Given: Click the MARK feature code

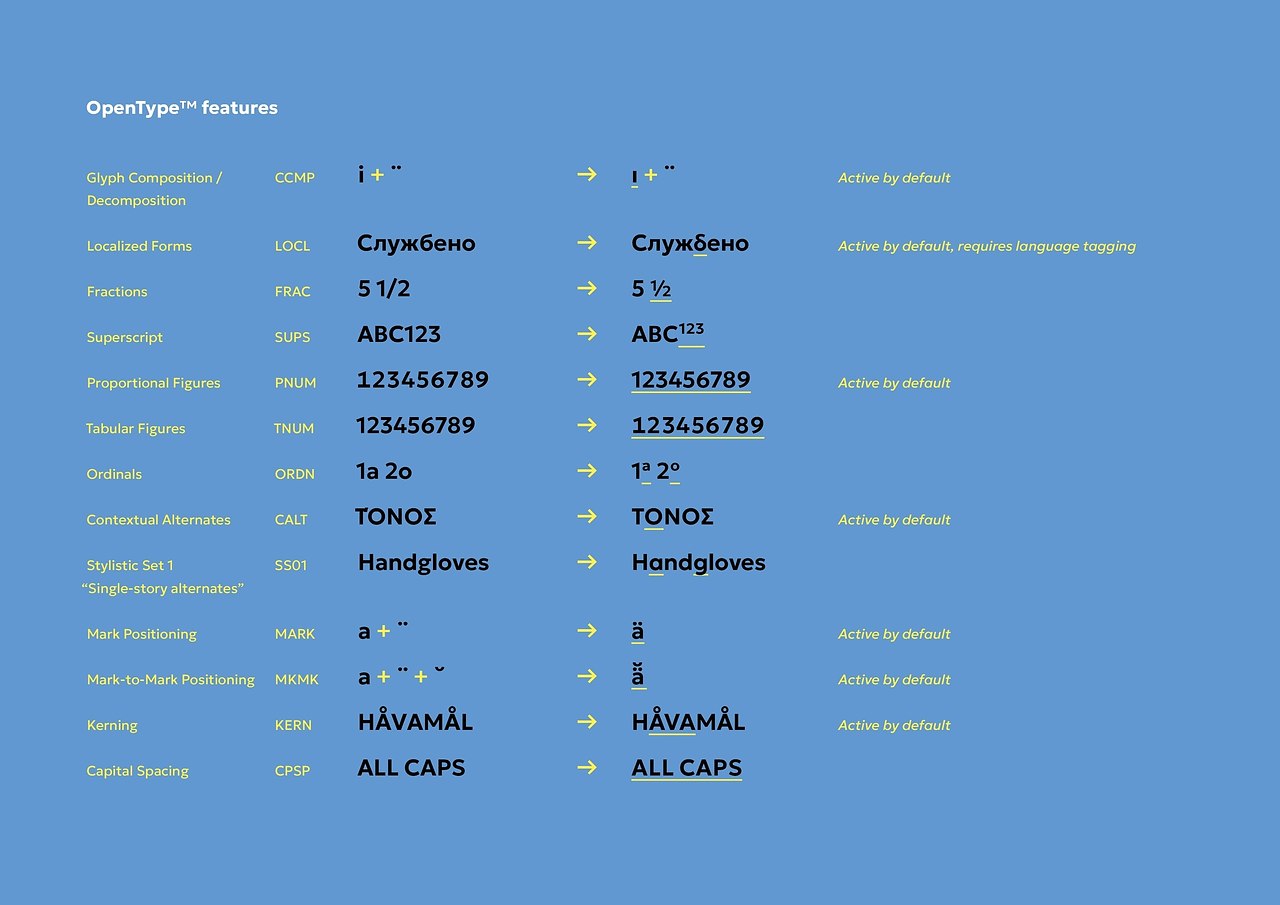Looking at the screenshot, I should click(x=295, y=635).
